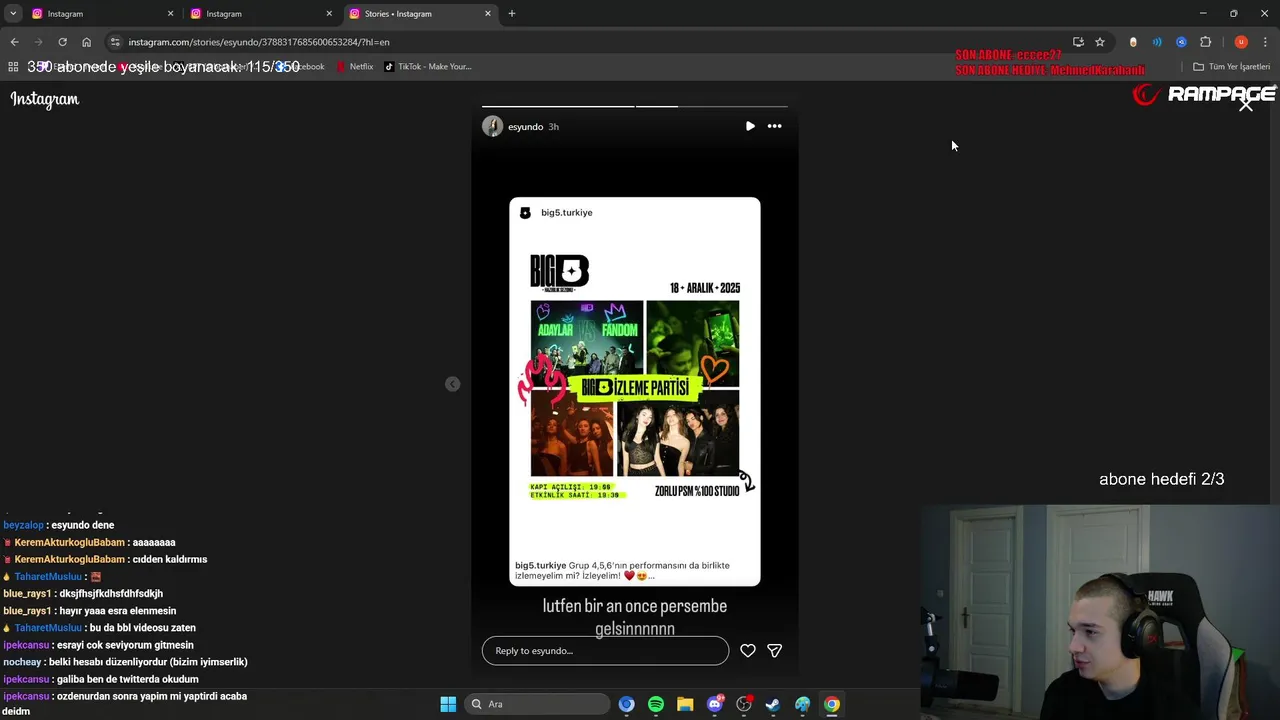
Task: Open the story options three-dot menu
Action: pos(774,126)
